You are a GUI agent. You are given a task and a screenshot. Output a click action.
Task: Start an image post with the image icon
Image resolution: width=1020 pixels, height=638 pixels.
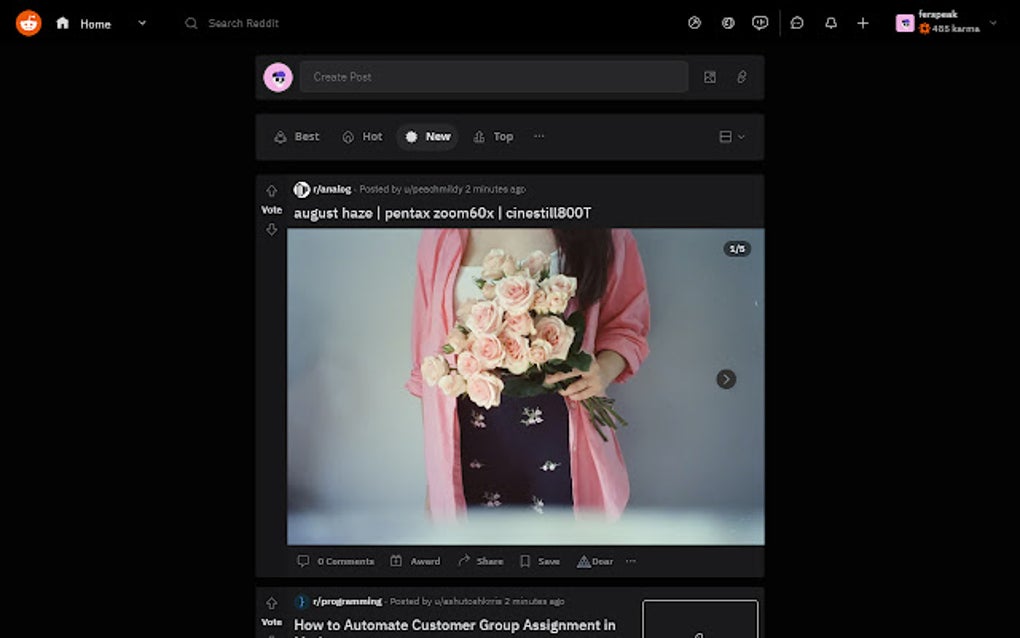tap(709, 76)
